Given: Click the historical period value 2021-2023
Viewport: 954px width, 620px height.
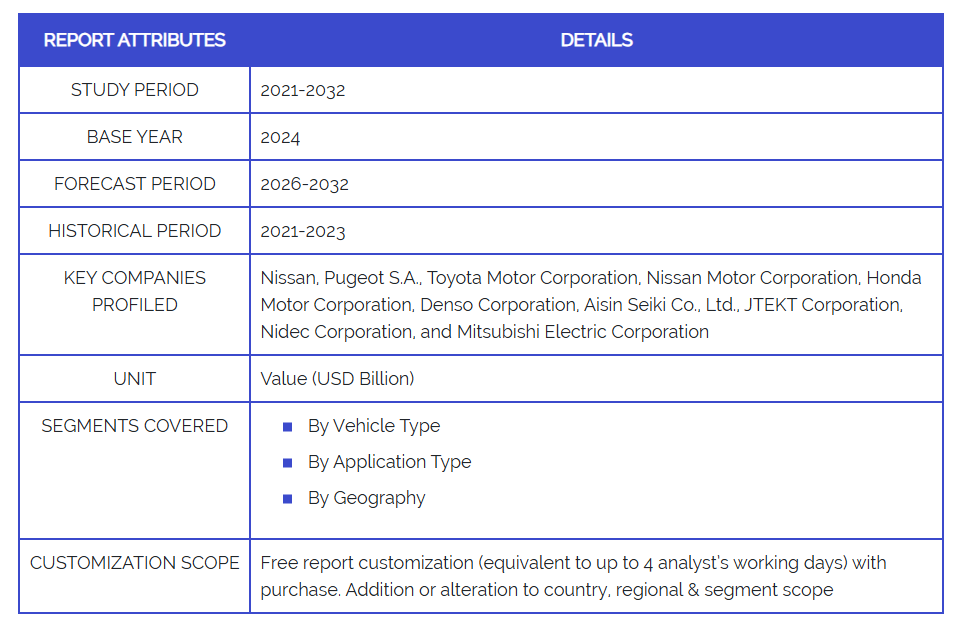Looking at the screenshot, I should point(303,231).
